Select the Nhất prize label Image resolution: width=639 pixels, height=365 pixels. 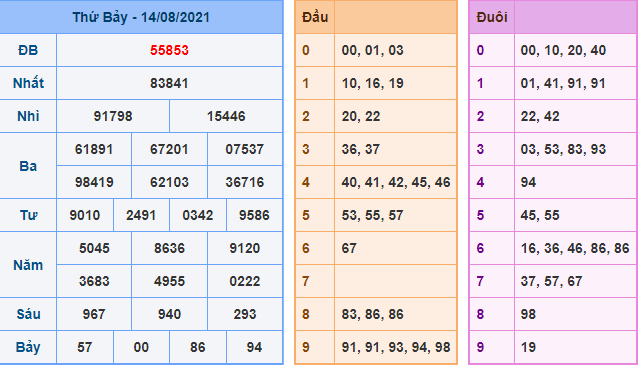28,84
